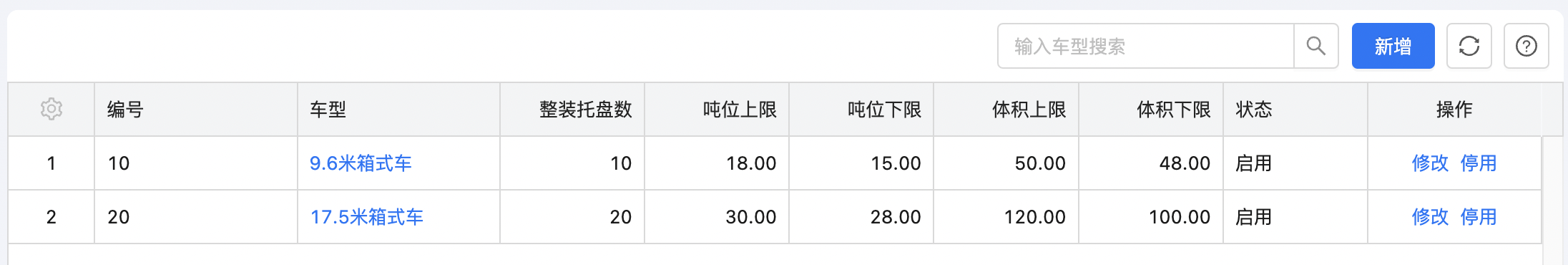Click 停用 for 17.5米箱式车 row

(x=1479, y=217)
